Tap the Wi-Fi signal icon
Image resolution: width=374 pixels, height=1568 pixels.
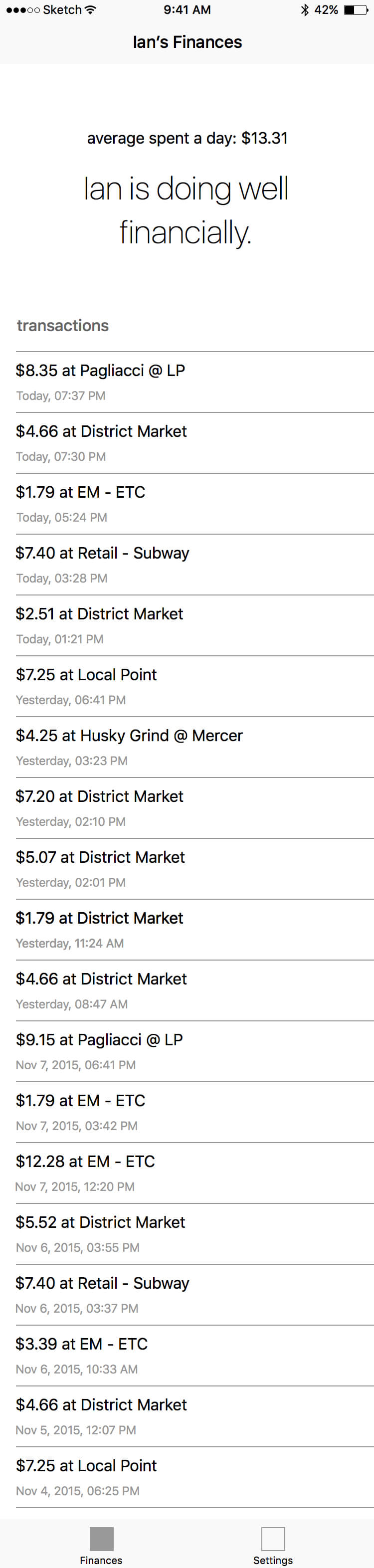tap(91, 10)
